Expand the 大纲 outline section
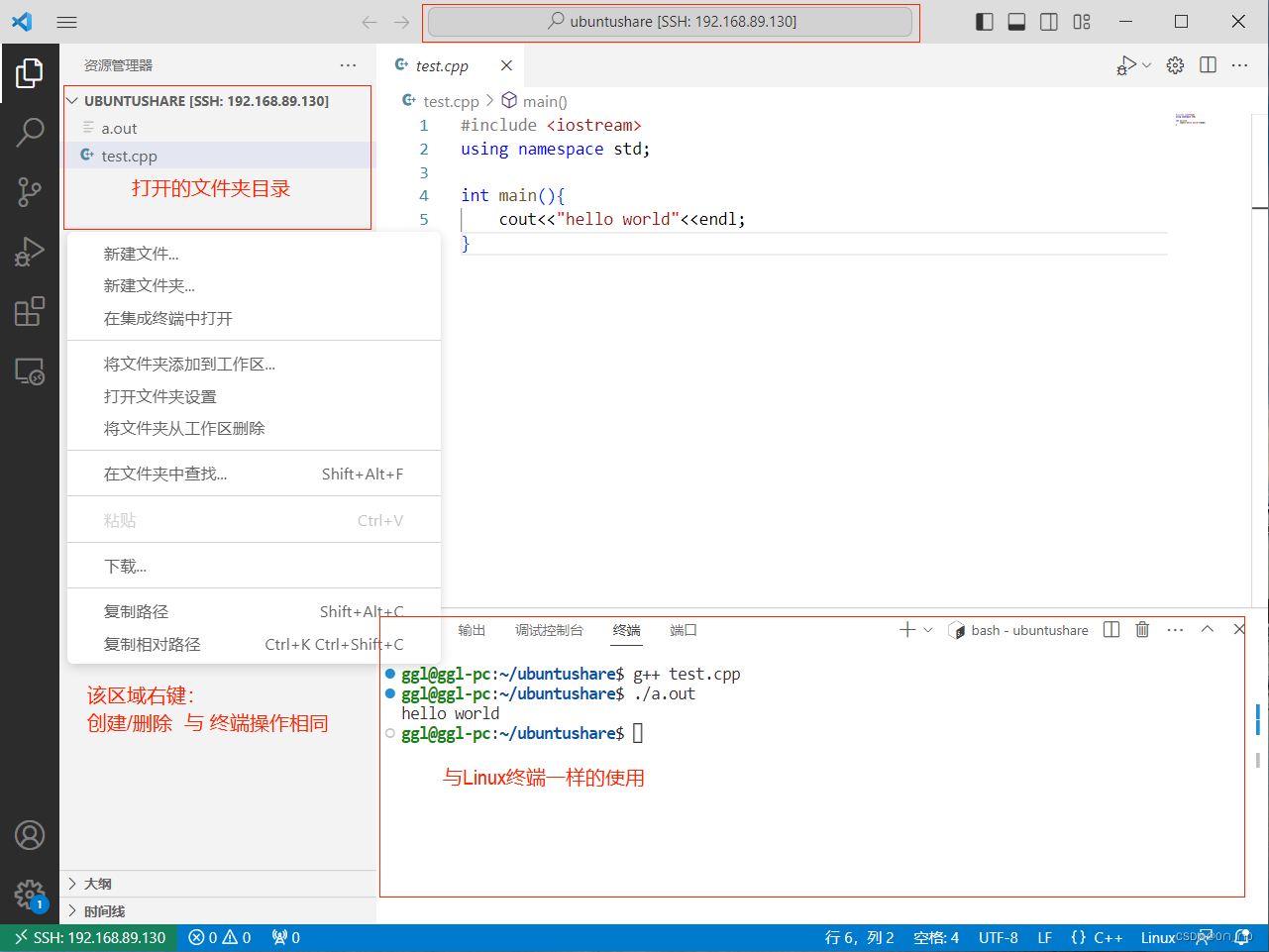1269x952 pixels. tap(218, 884)
